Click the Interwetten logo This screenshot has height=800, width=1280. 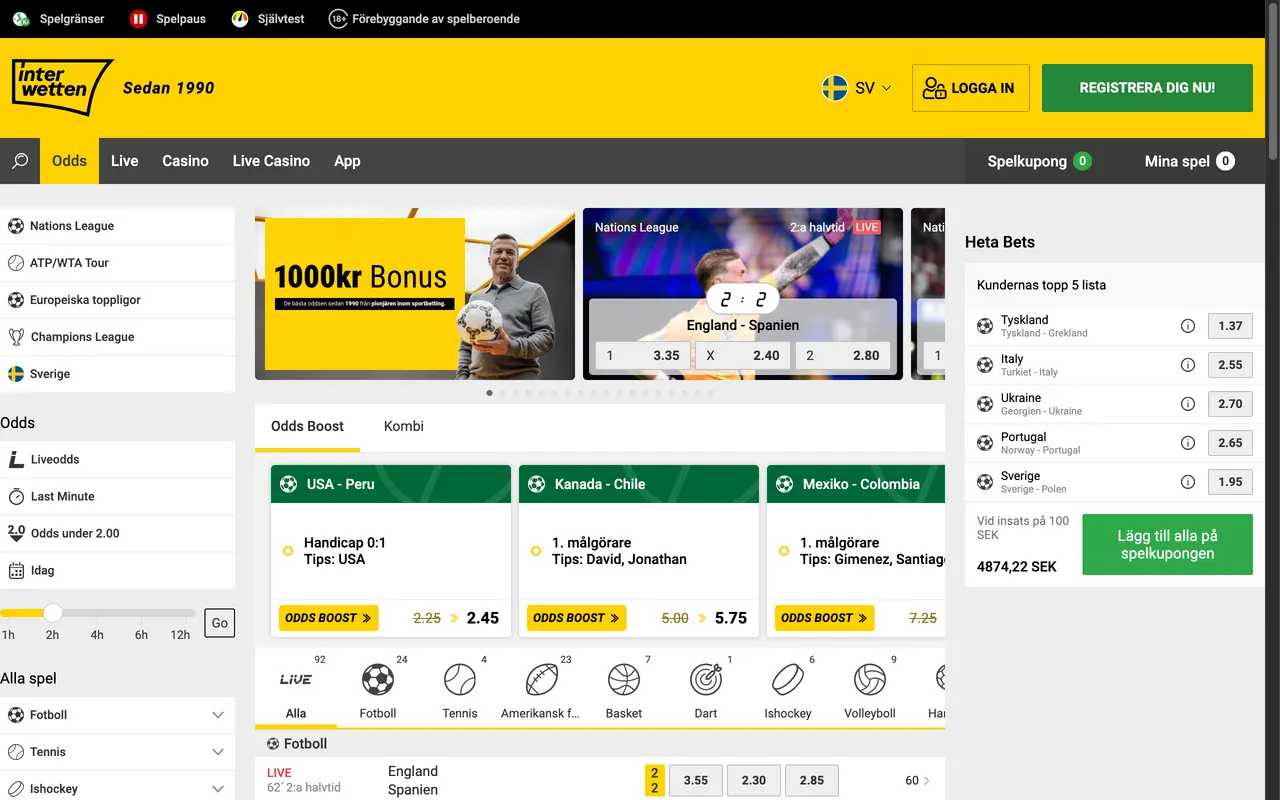pyautogui.click(x=63, y=87)
